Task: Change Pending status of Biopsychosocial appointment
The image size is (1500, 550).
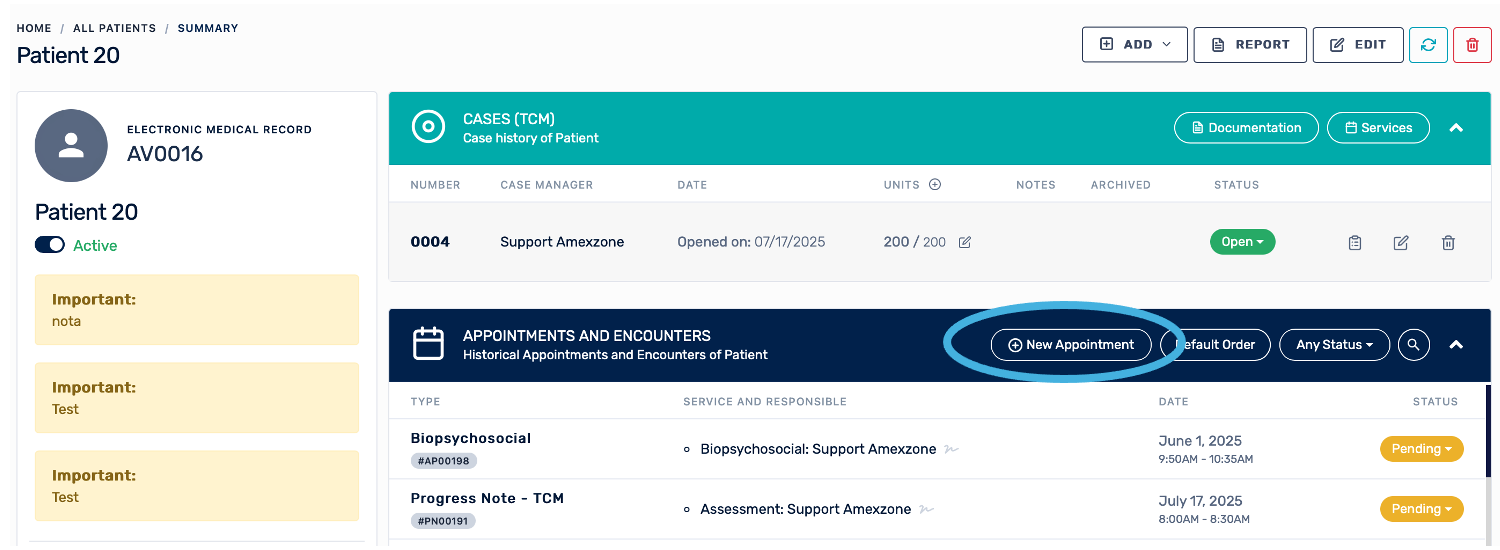Action: click(1421, 449)
